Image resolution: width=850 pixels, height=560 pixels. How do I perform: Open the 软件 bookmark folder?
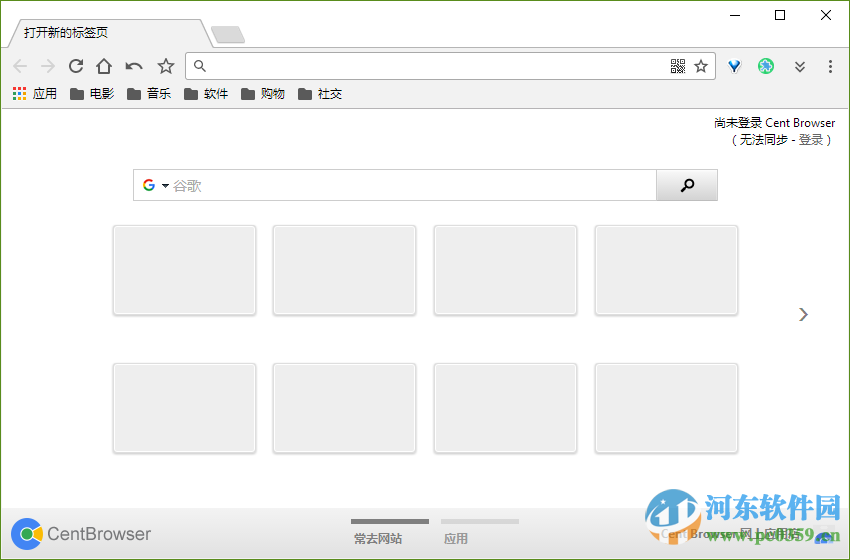tap(206, 94)
